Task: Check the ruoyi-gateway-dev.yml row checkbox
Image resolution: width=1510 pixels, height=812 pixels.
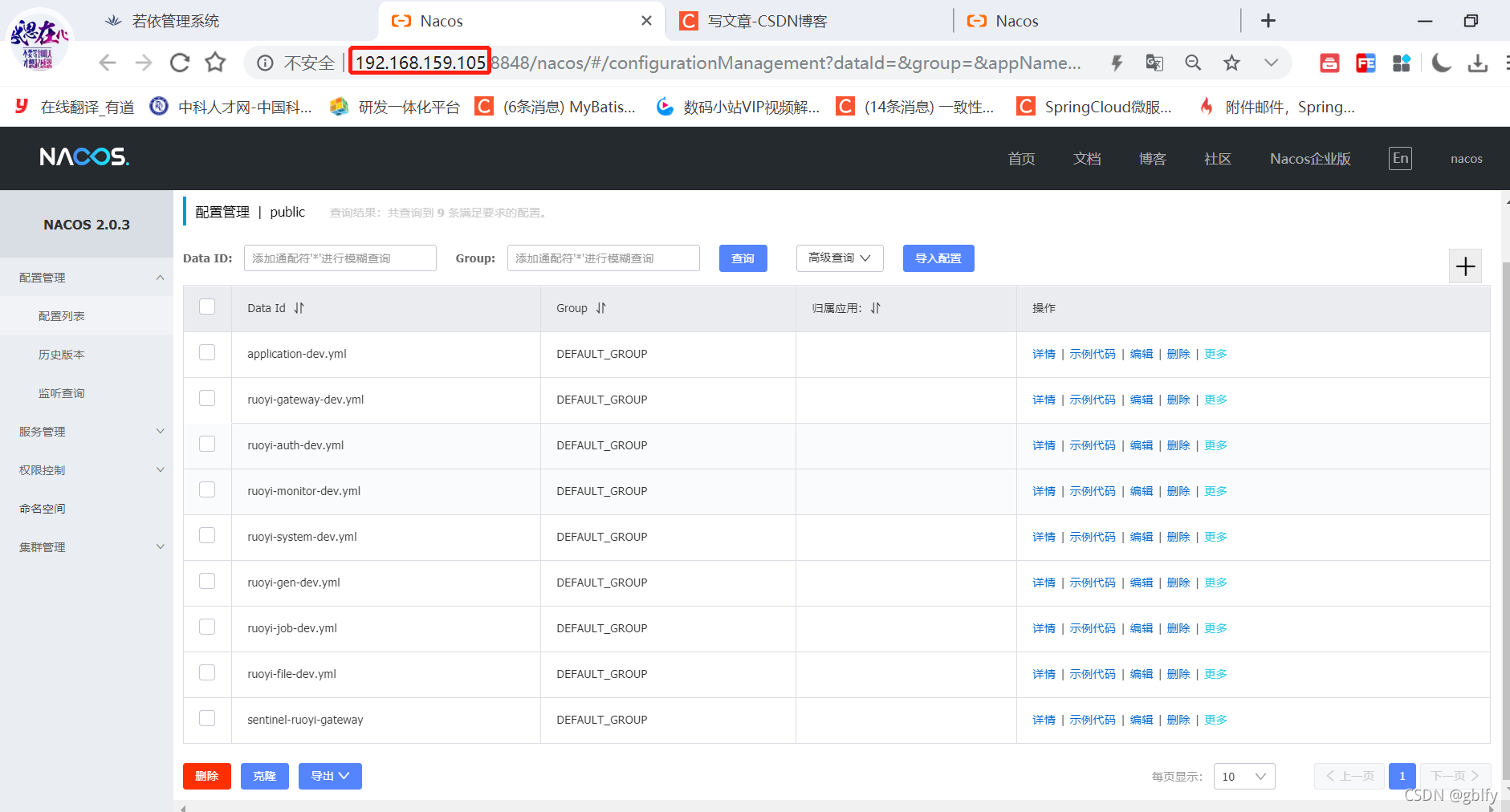Action: pyautogui.click(x=207, y=398)
